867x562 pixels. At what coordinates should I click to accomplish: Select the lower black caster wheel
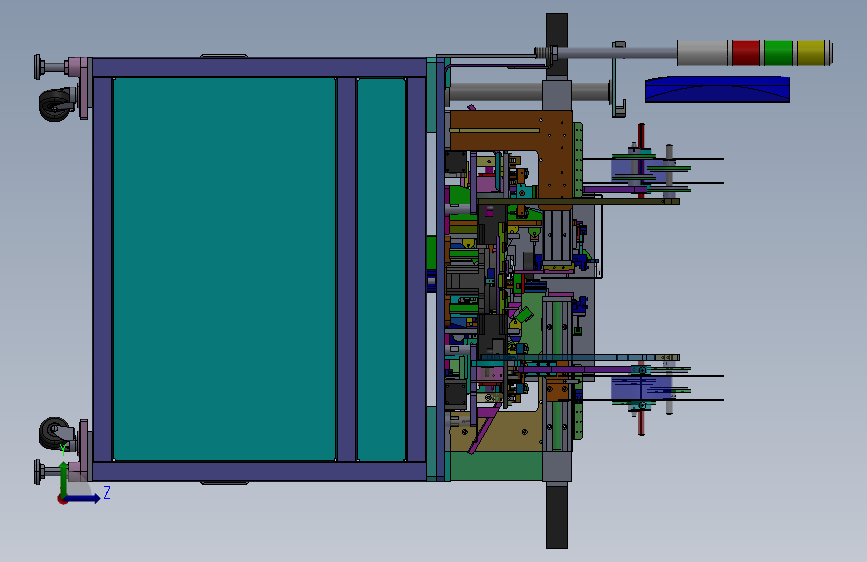click(54, 433)
